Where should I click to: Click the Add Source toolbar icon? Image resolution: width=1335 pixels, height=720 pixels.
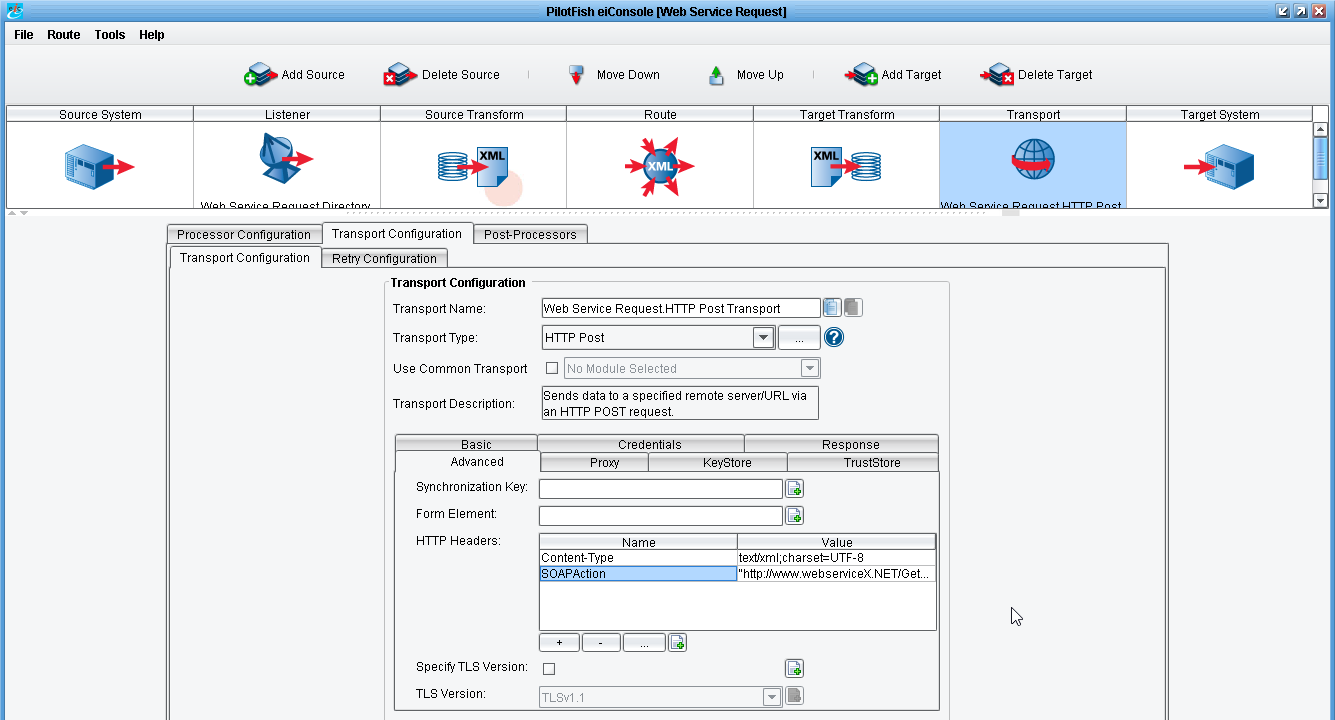tap(261, 75)
